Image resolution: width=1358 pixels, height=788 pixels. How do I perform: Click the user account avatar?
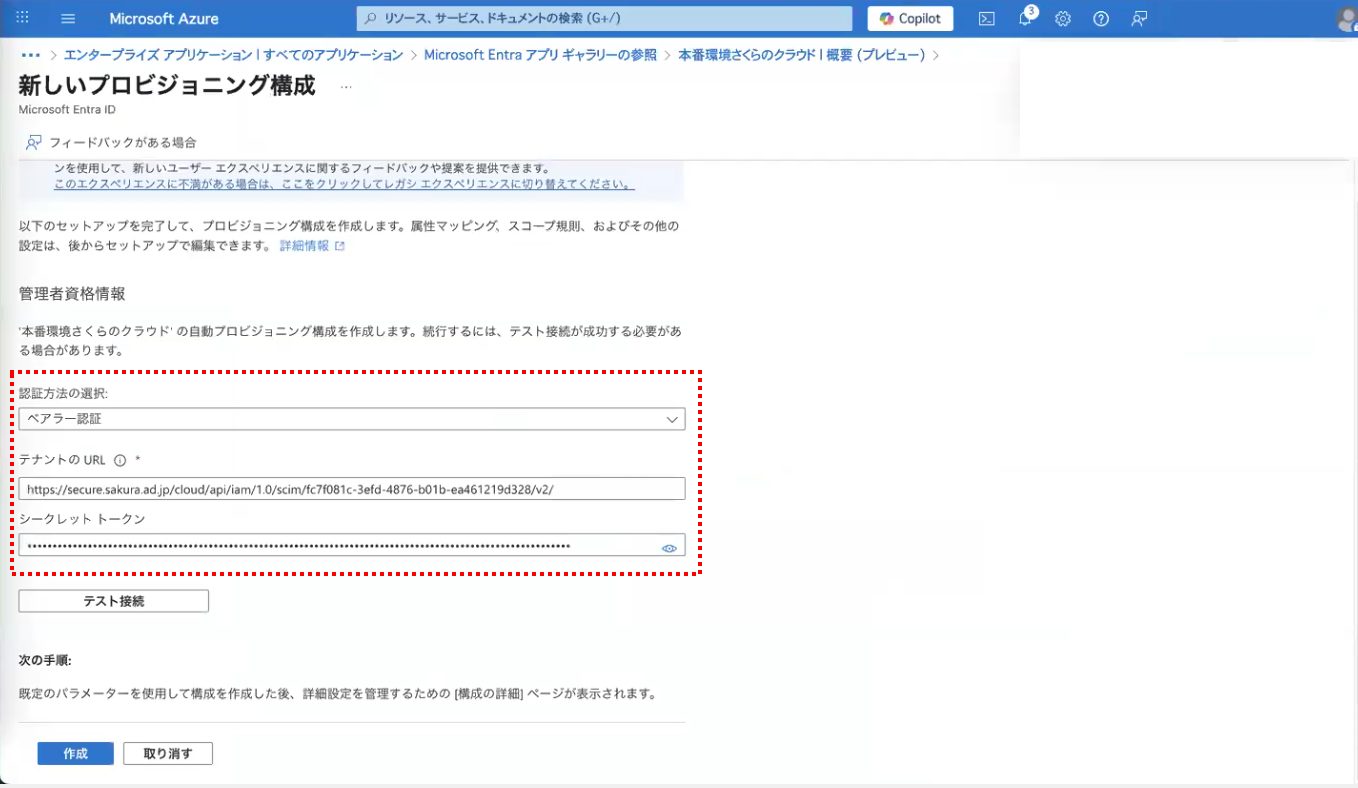1345,20
